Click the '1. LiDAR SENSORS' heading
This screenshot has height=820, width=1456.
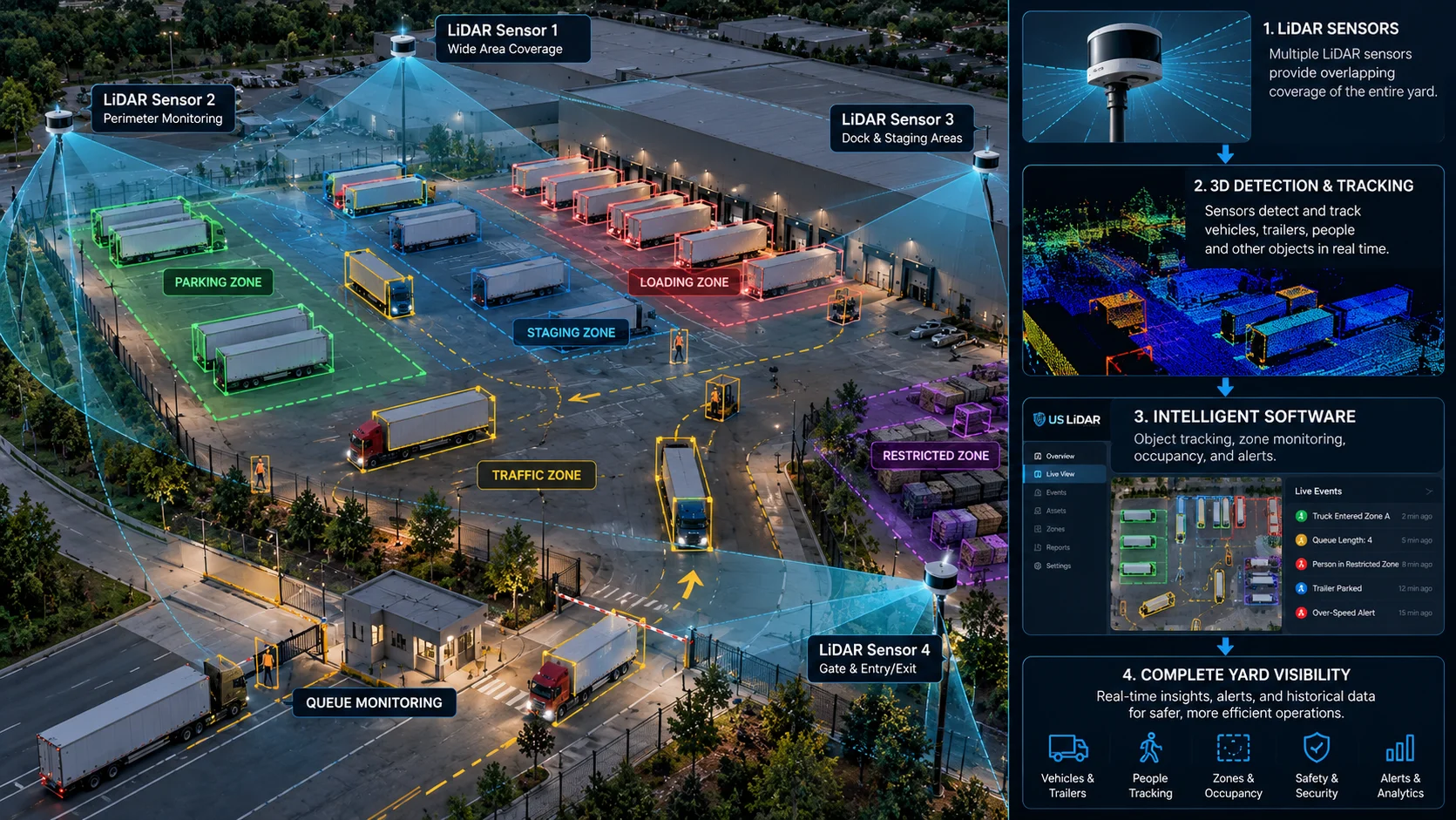tap(1331, 29)
